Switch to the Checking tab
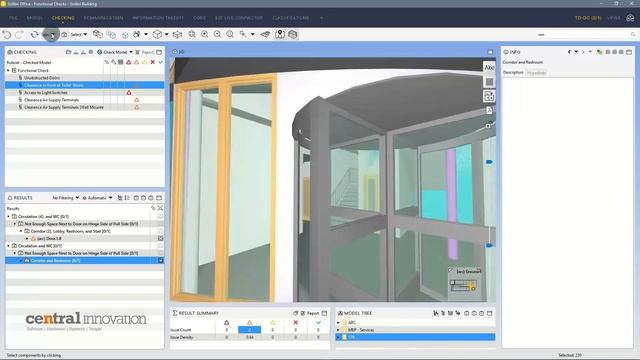Image resolution: width=640 pixels, height=360 pixels. (x=63, y=18)
